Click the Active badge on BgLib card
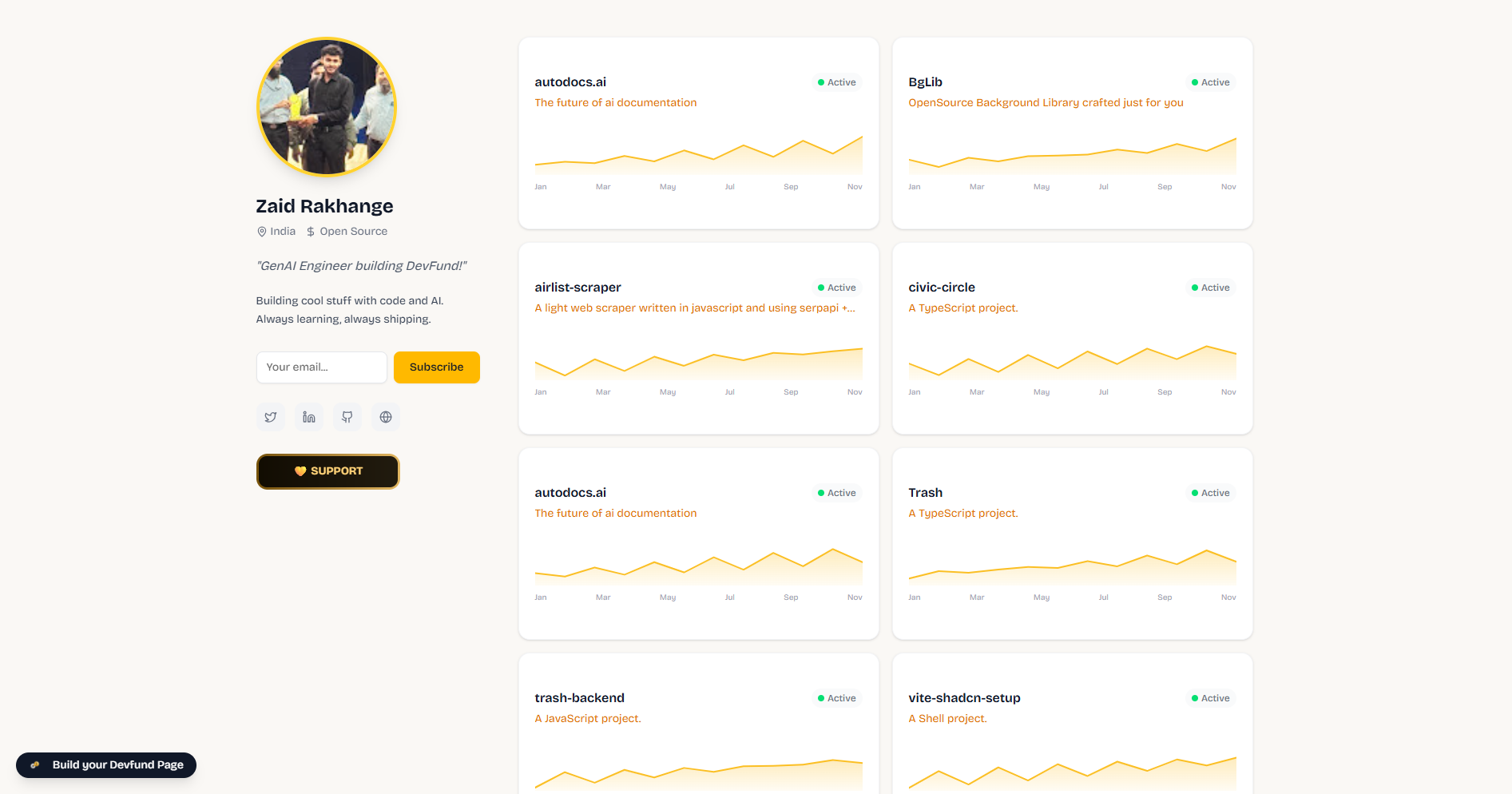The height and width of the screenshot is (794, 1512). coord(1210,82)
